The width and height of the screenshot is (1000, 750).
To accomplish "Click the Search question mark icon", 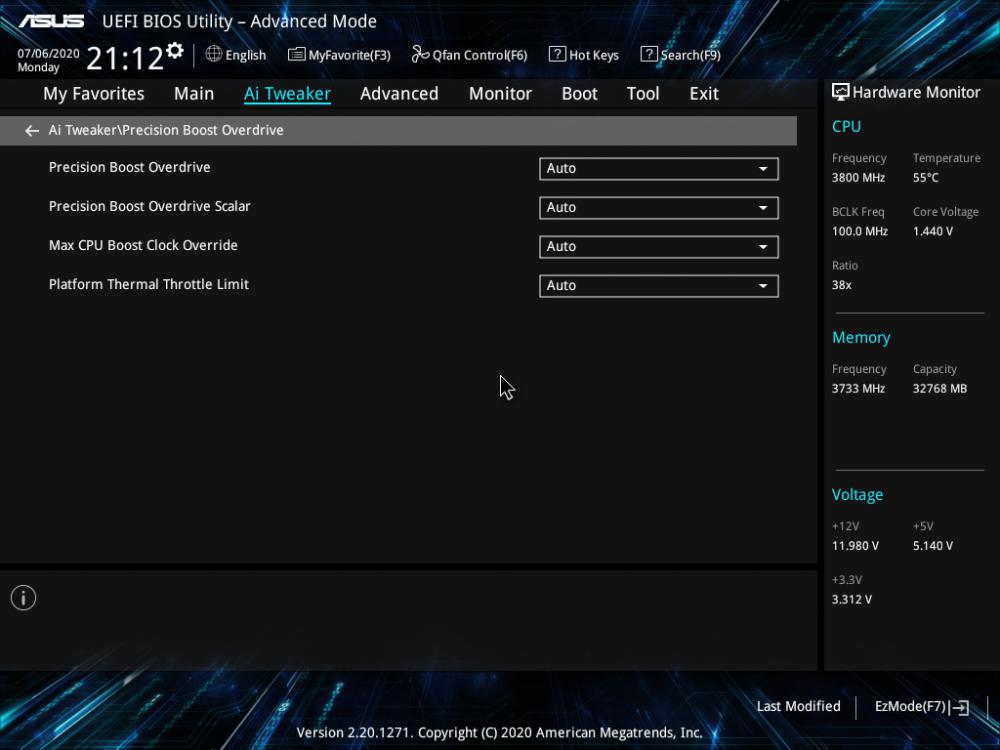I will (649, 54).
